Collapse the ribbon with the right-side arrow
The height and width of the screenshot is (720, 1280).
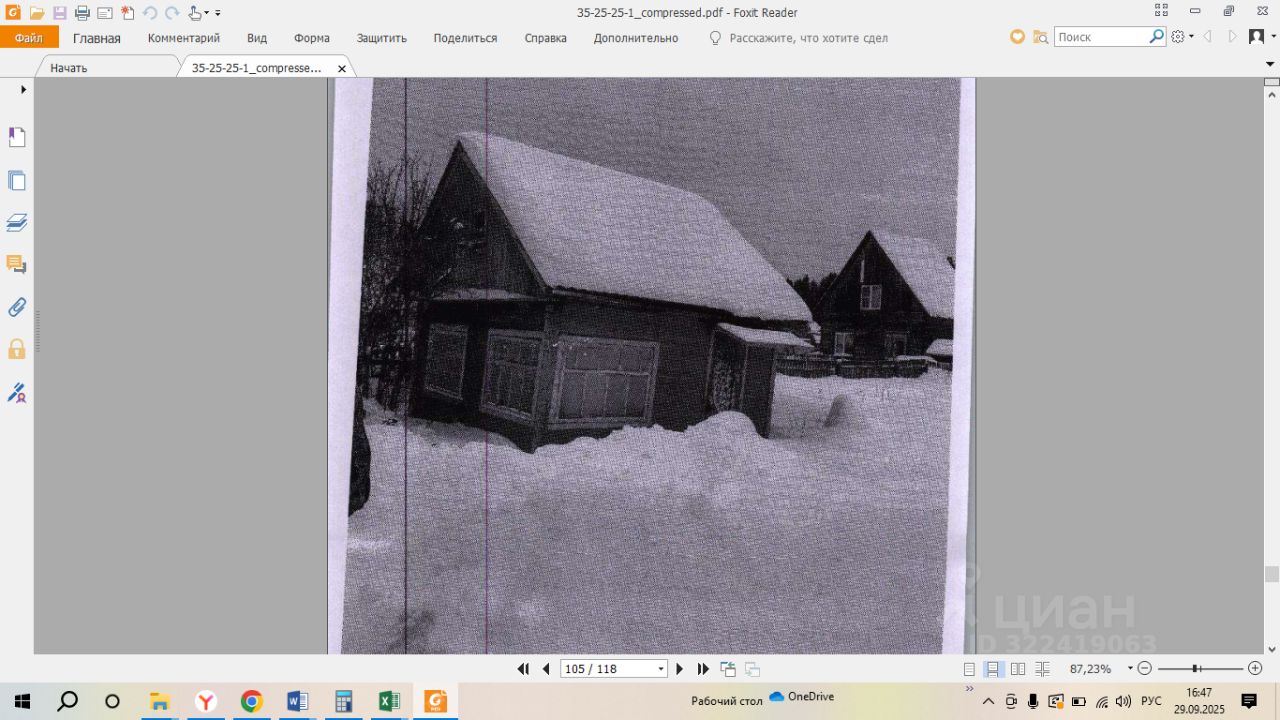click(x=1270, y=64)
